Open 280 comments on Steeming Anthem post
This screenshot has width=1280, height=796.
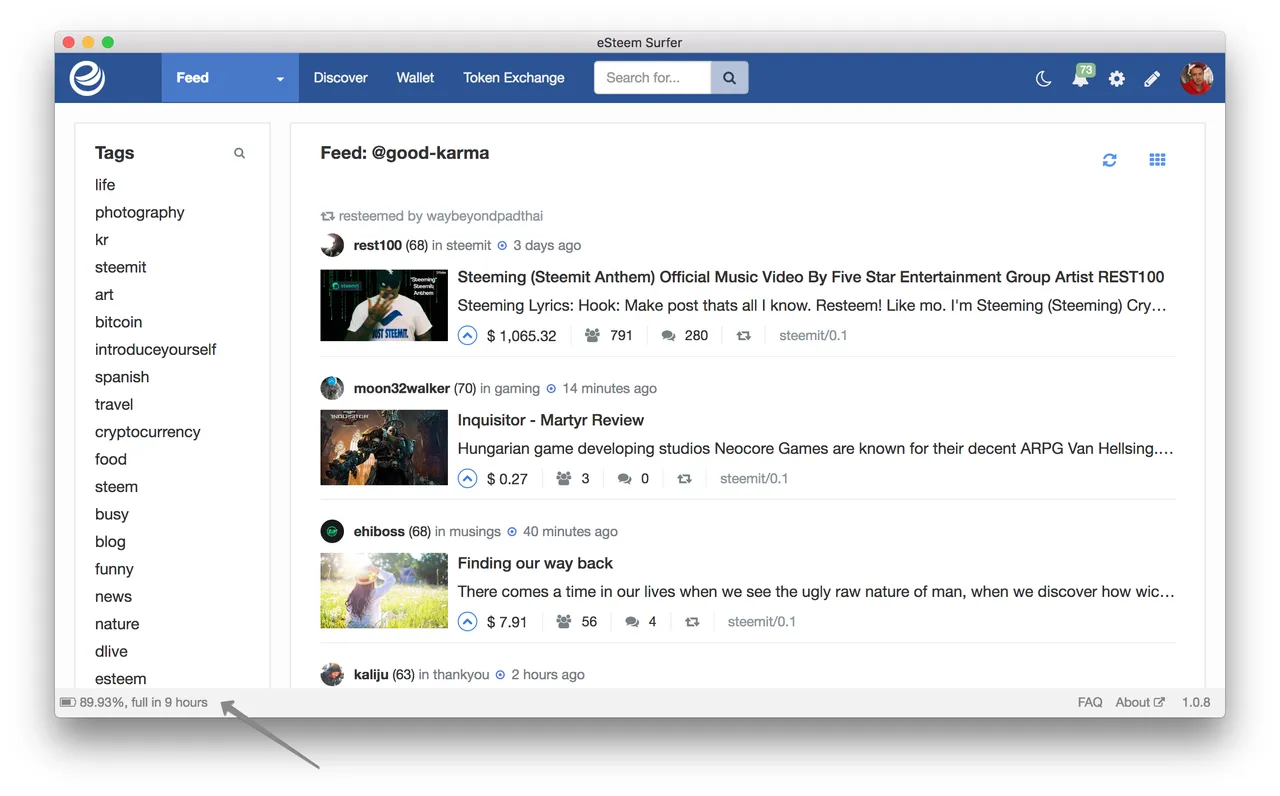pyautogui.click(x=685, y=336)
